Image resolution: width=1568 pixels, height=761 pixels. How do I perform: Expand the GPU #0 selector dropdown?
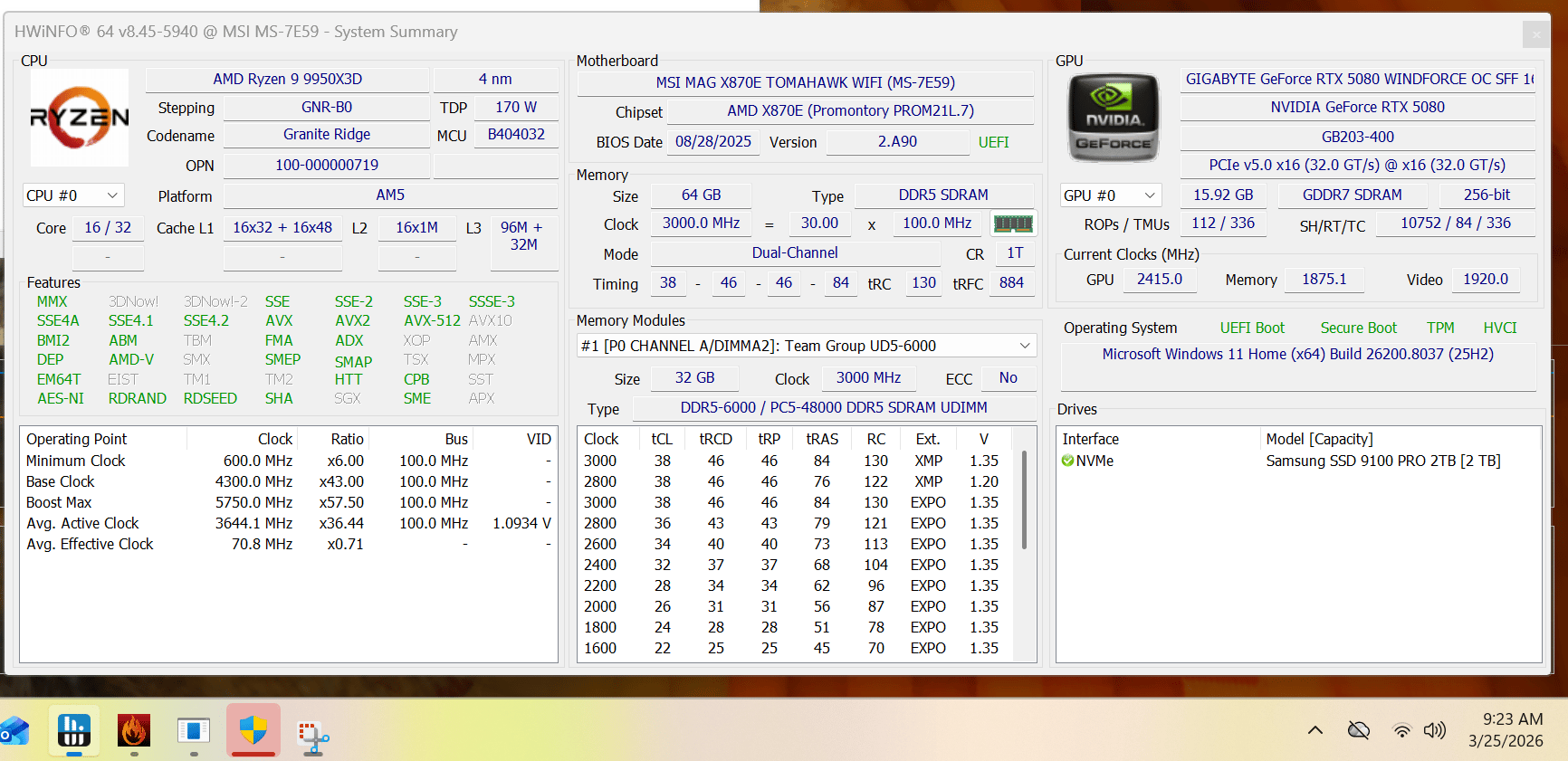pos(1111,195)
